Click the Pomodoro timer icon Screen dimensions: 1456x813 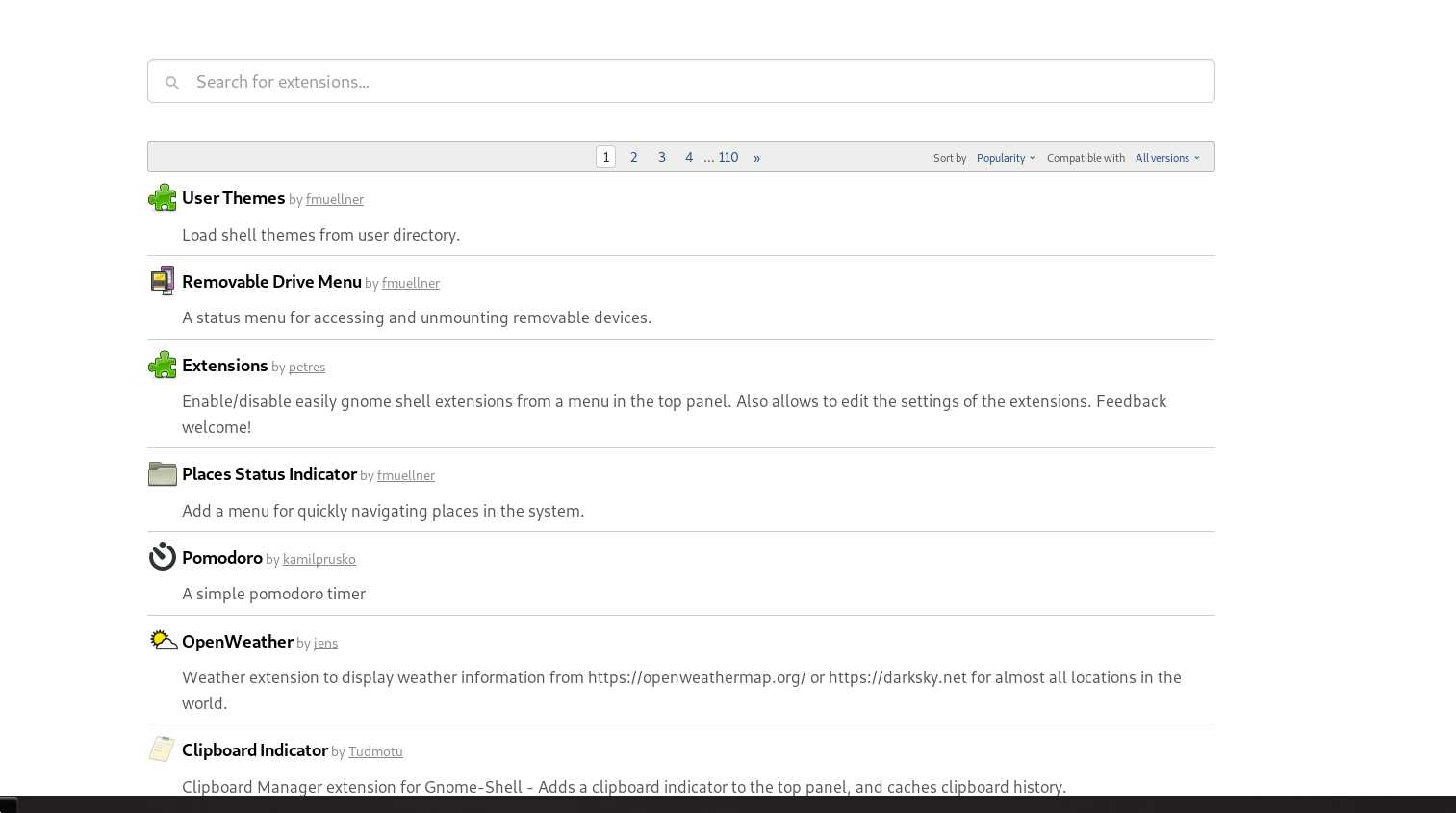163,557
